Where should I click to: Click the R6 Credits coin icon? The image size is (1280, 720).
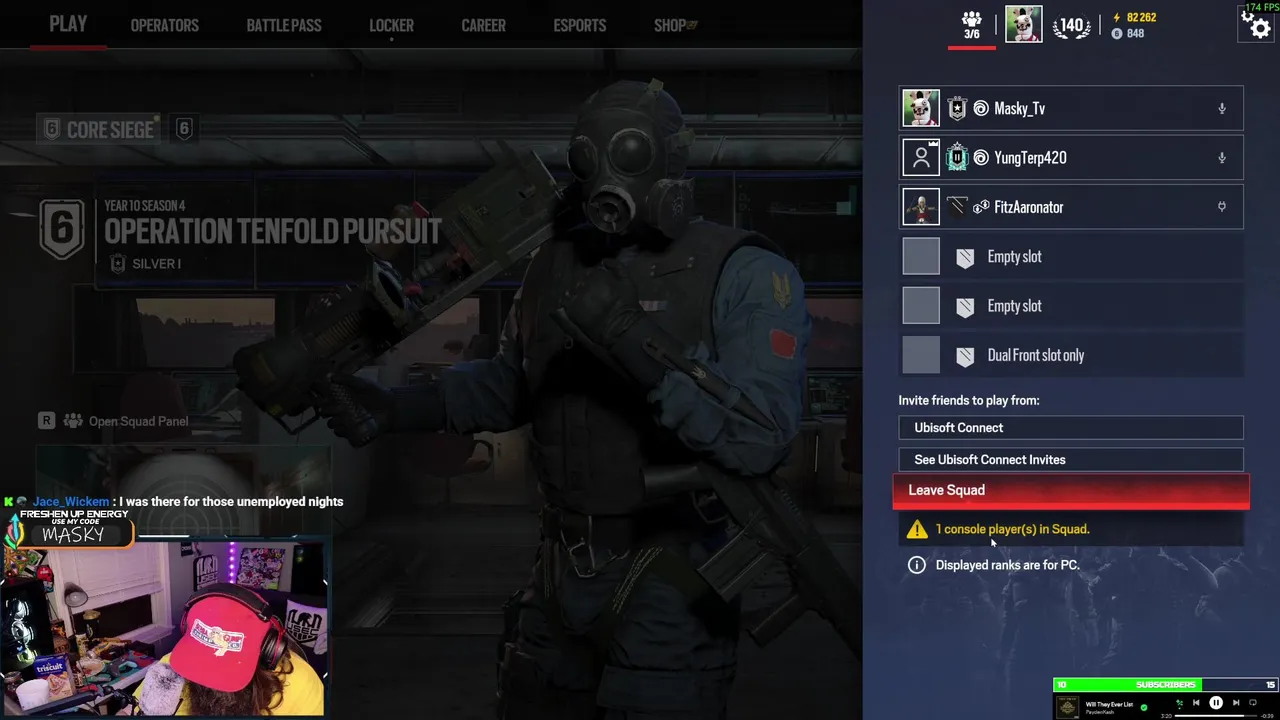tap(1117, 33)
